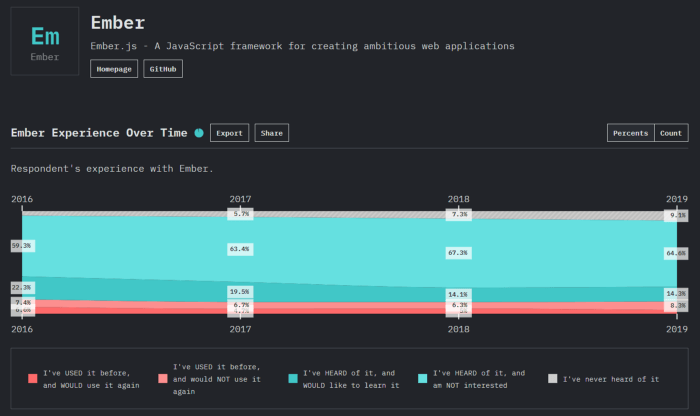Click the 5.7% label for 2017

point(241,214)
